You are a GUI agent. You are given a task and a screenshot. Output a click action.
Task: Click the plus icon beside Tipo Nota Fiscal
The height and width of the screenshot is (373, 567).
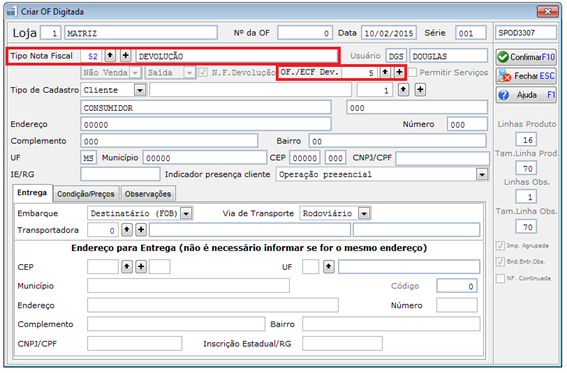[x=125, y=56]
